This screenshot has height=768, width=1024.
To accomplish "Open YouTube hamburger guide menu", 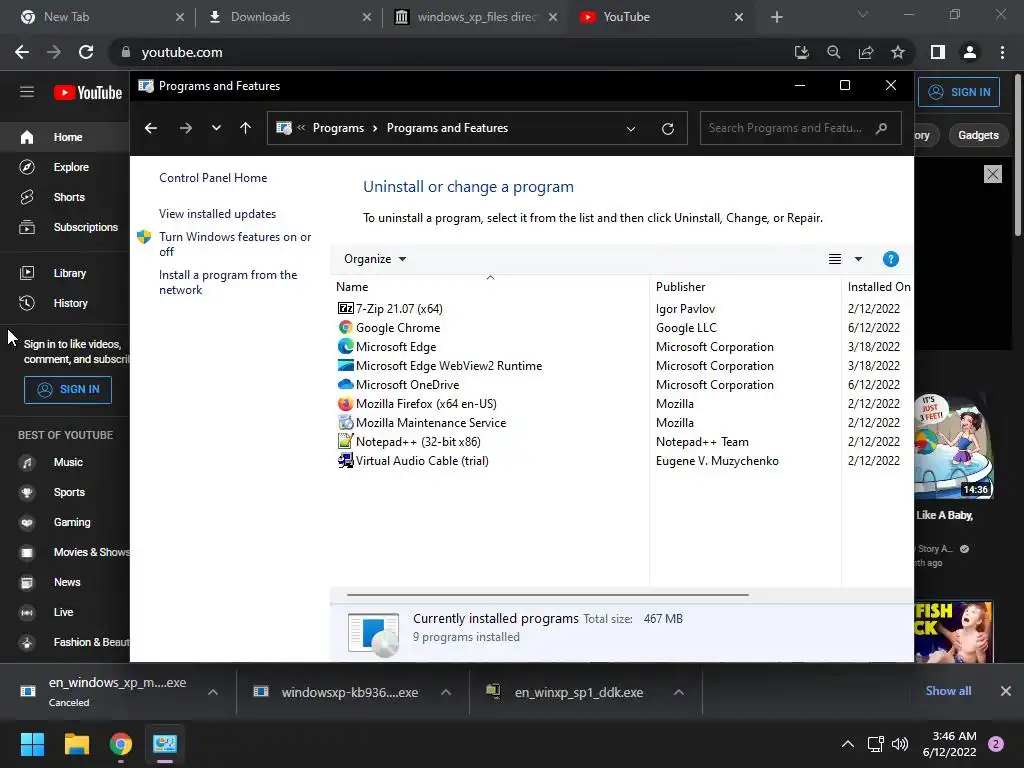I will pyautogui.click(x=27, y=92).
